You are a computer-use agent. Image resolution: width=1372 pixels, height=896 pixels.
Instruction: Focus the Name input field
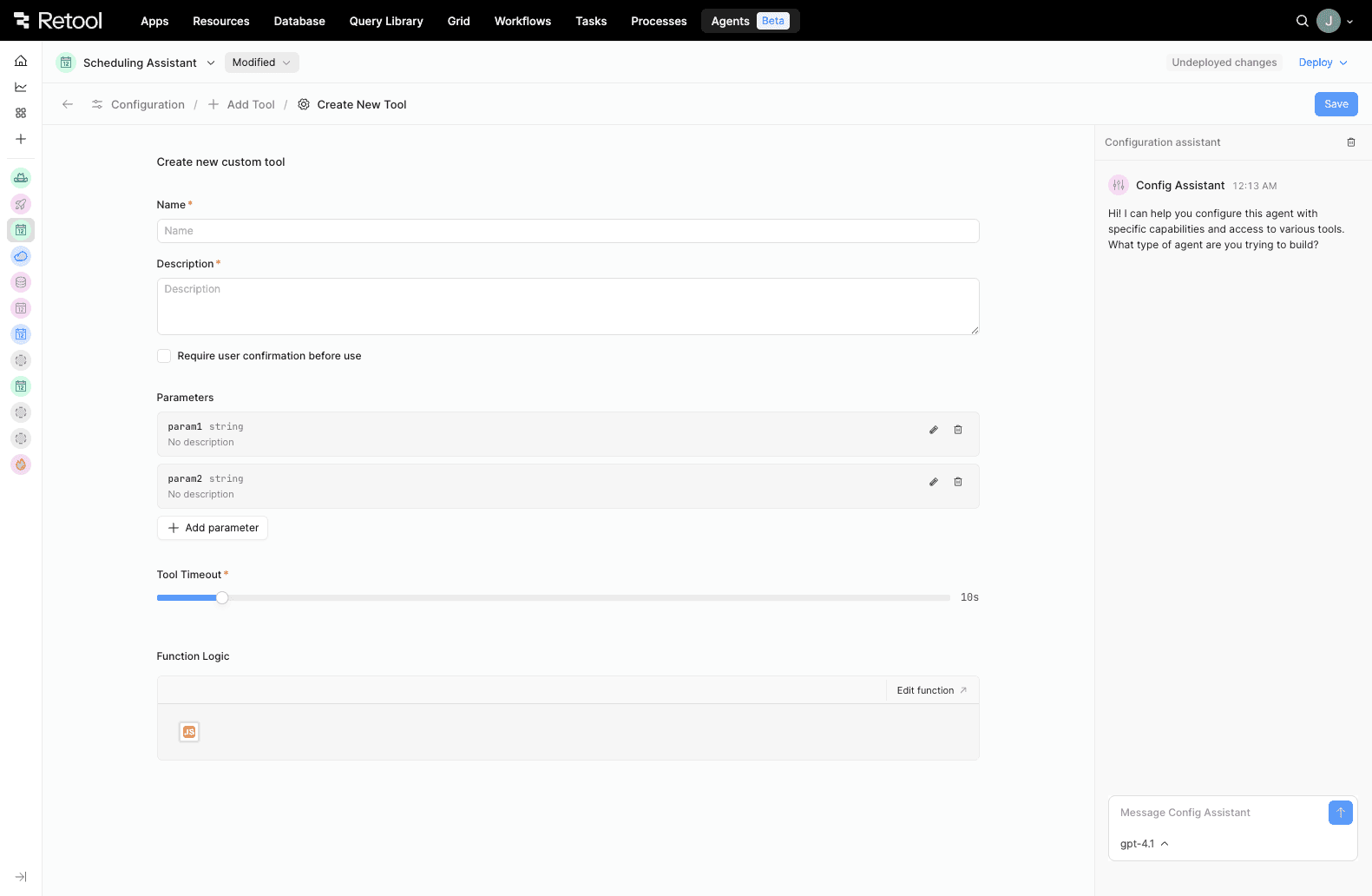point(568,231)
